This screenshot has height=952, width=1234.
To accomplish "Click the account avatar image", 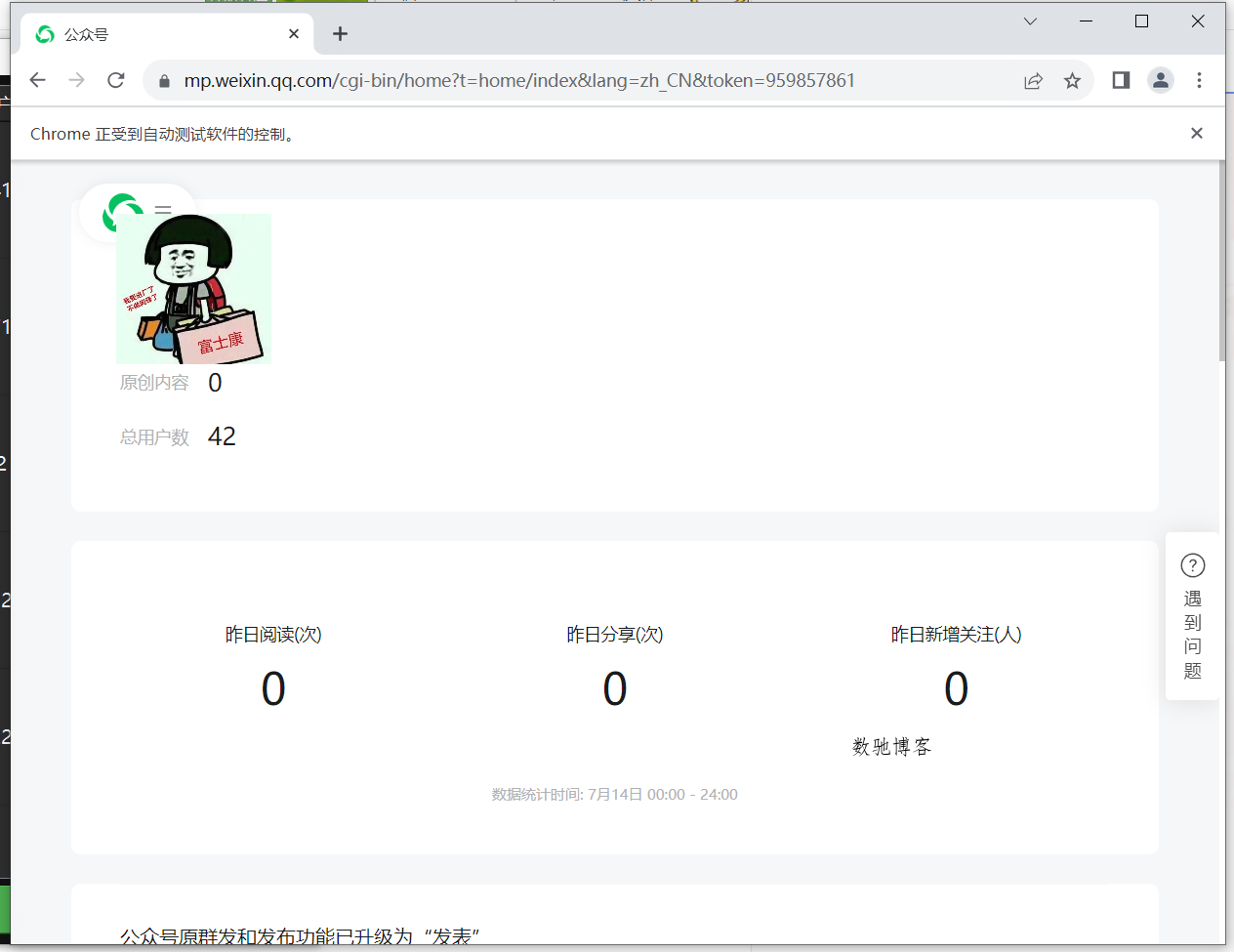I will pyautogui.click(x=193, y=289).
